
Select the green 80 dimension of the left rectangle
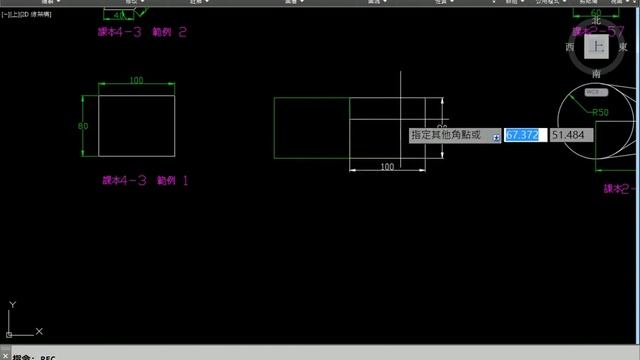point(83,126)
